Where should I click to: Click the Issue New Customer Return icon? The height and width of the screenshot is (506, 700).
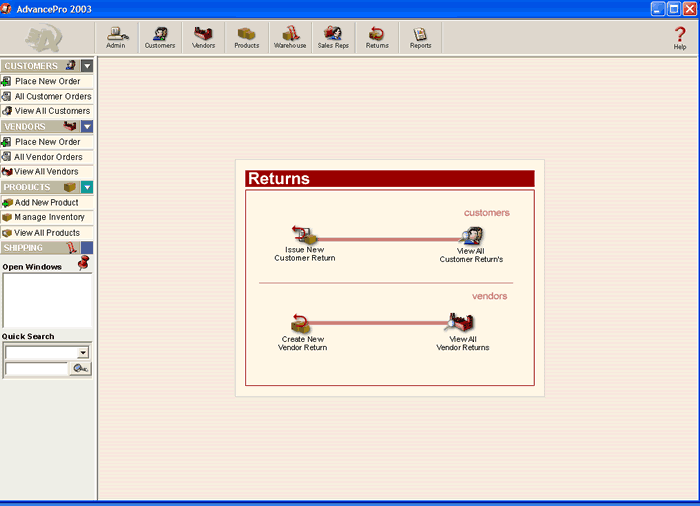pos(304,235)
